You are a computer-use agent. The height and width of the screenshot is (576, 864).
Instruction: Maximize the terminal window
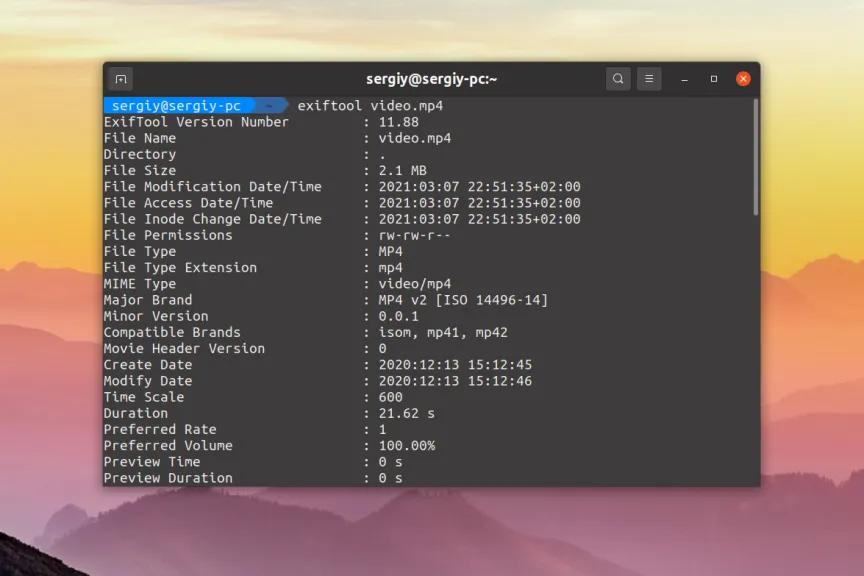tap(714, 79)
